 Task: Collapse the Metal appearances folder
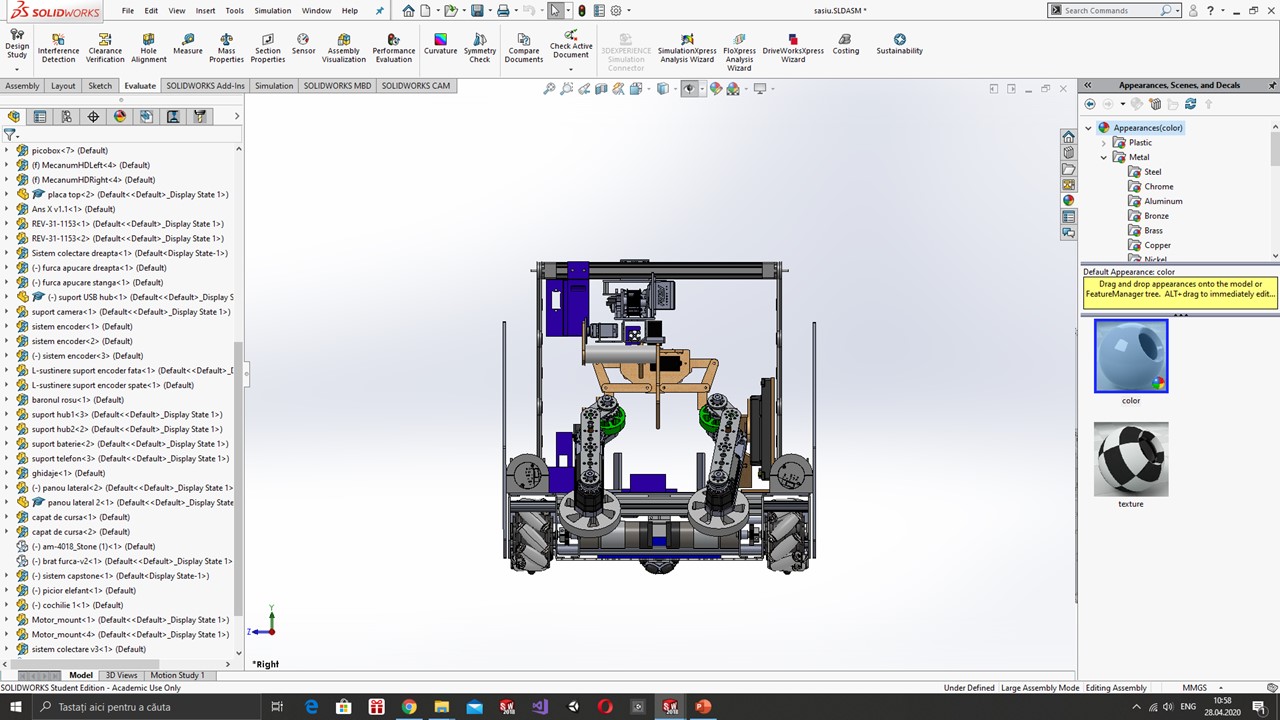(1104, 157)
